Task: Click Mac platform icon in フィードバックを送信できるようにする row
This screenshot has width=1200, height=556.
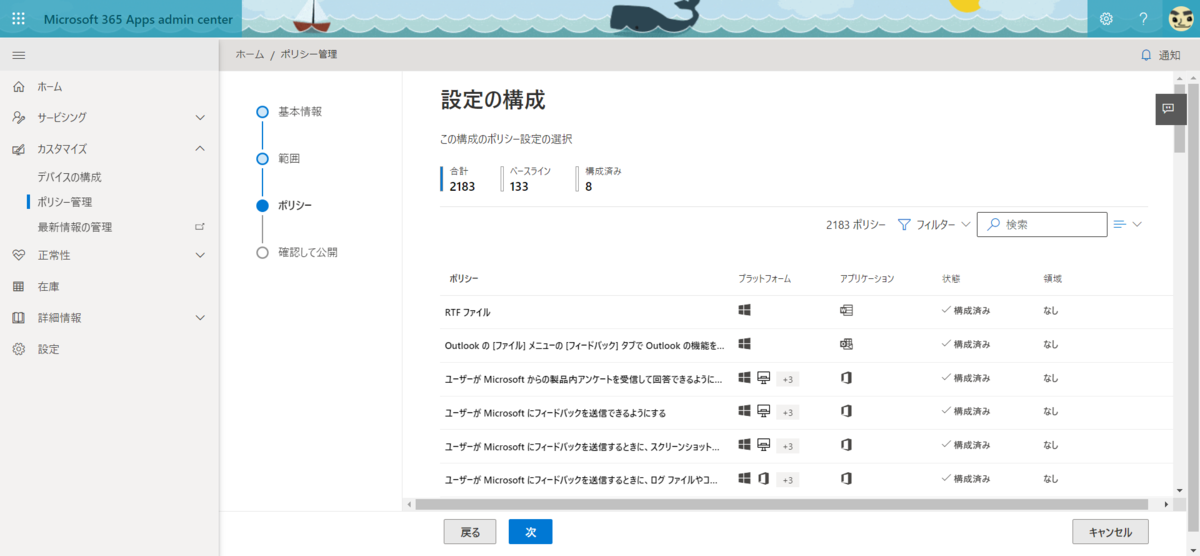Action: [x=763, y=411]
